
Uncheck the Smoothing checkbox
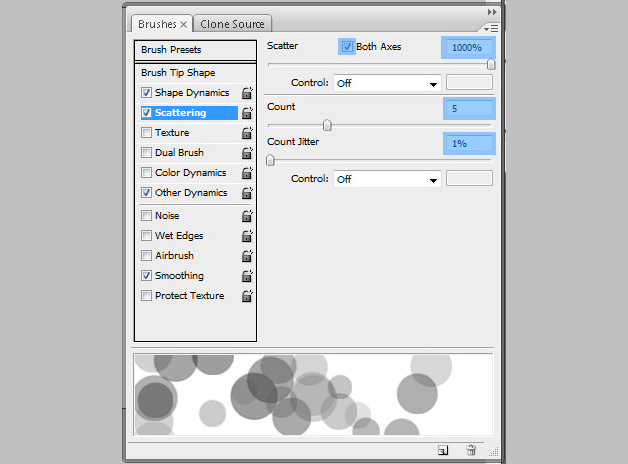click(x=147, y=275)
